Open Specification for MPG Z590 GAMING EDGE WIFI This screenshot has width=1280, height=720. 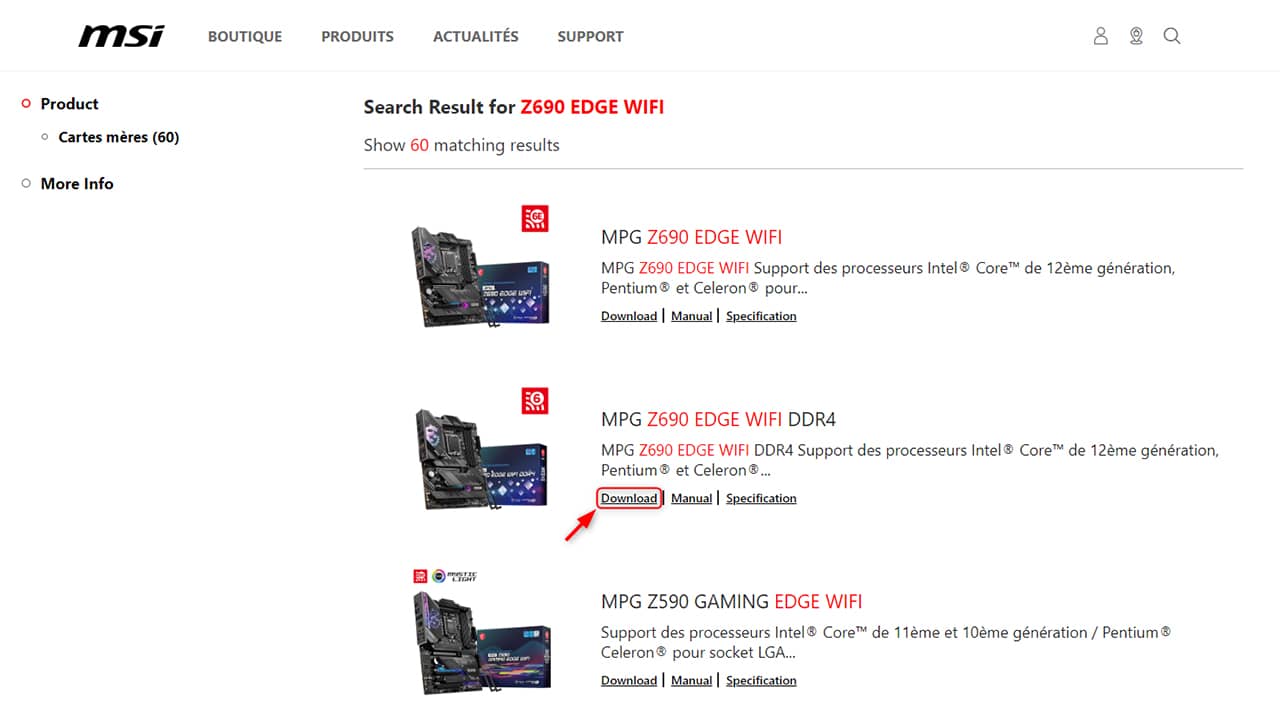tap(761, 680)
